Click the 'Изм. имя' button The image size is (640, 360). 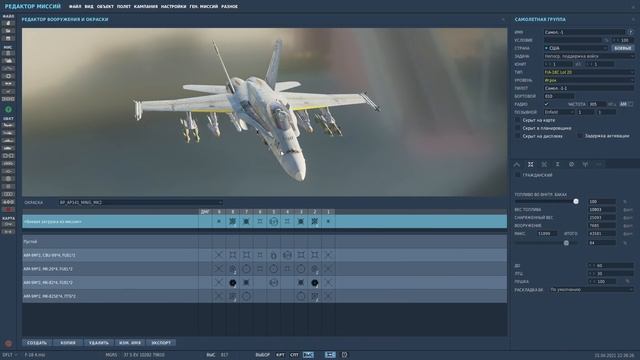130,343
